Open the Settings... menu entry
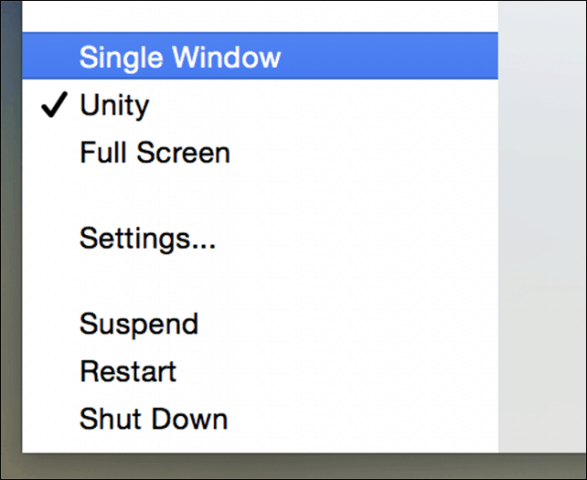 pyautogui.click(x=260, y=239)
